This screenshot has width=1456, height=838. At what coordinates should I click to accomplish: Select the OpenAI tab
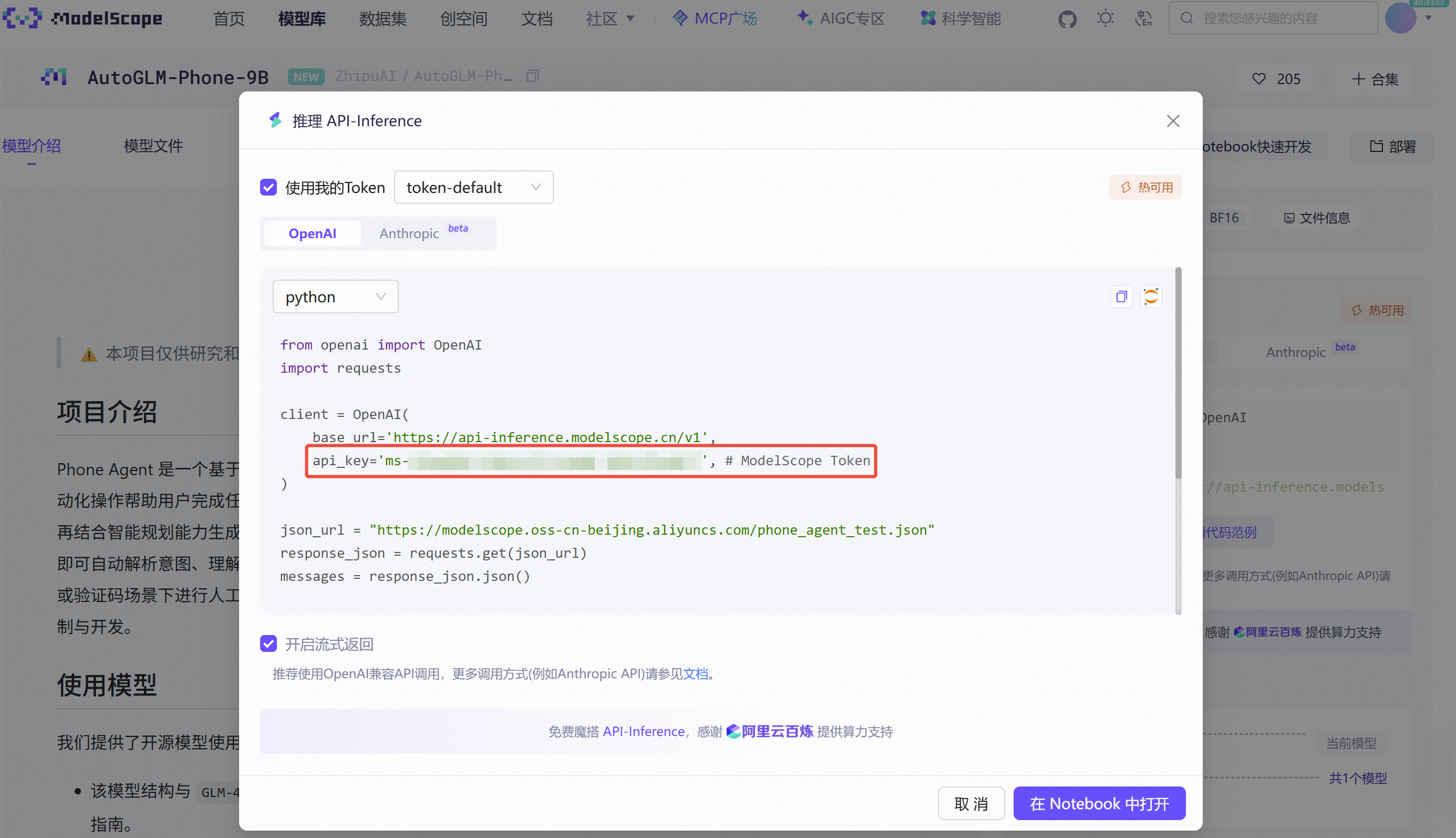(x=312, y=233)
